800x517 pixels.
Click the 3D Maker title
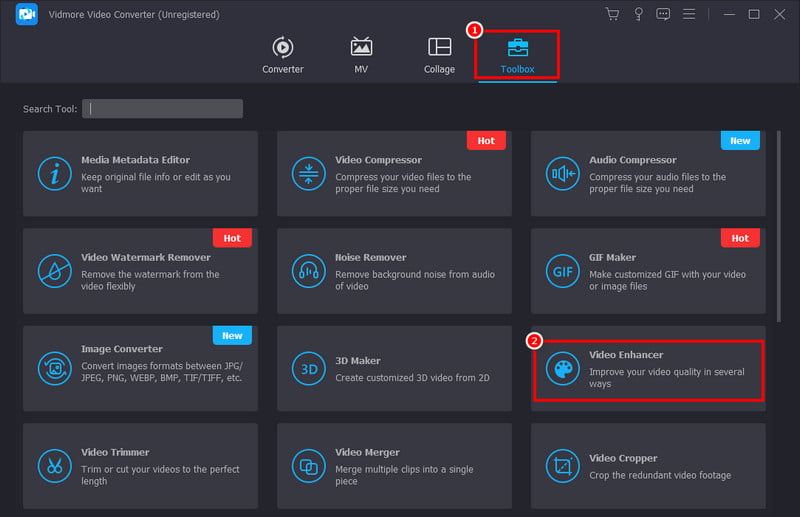[358, 361]
